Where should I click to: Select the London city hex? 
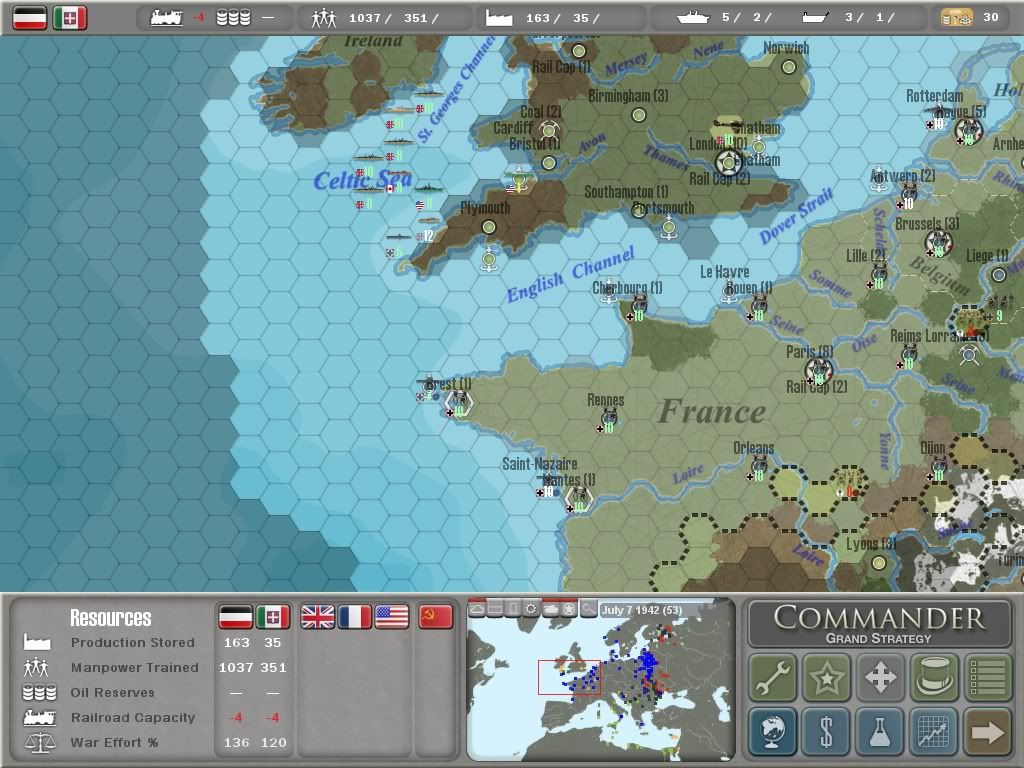[728, 162]
